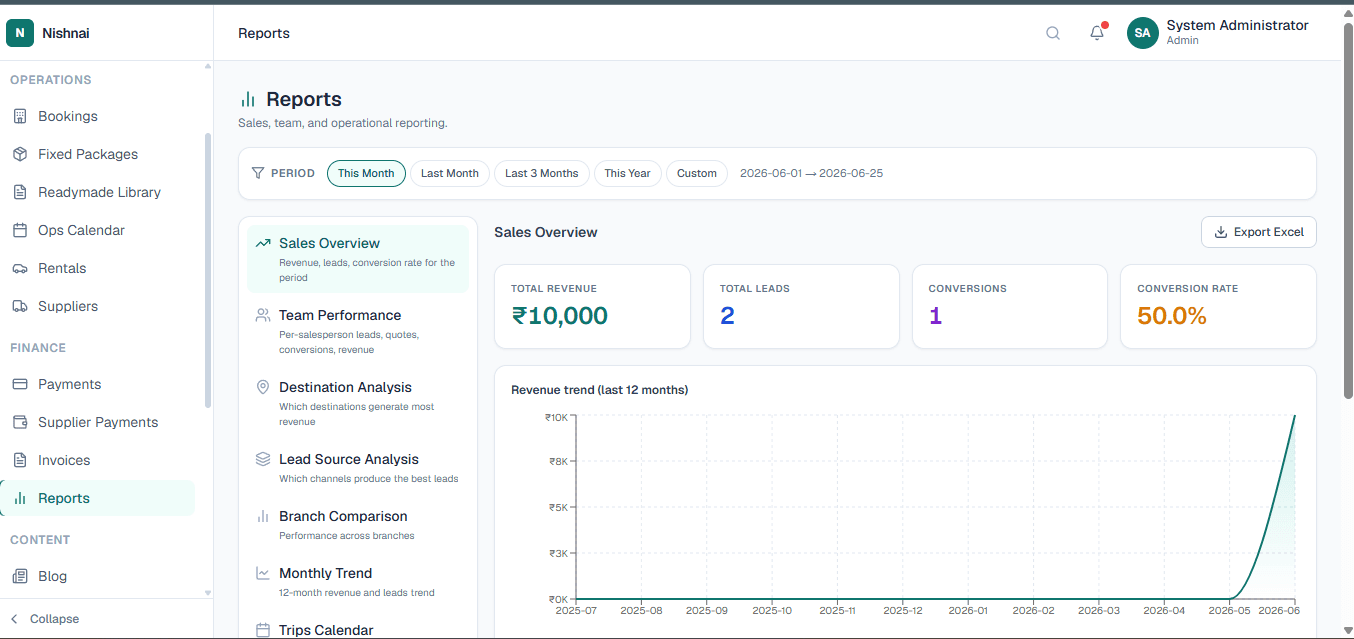Click the Monthly Trend chart icon
The height and width of the screenshot is (639, 1354).
263,573
